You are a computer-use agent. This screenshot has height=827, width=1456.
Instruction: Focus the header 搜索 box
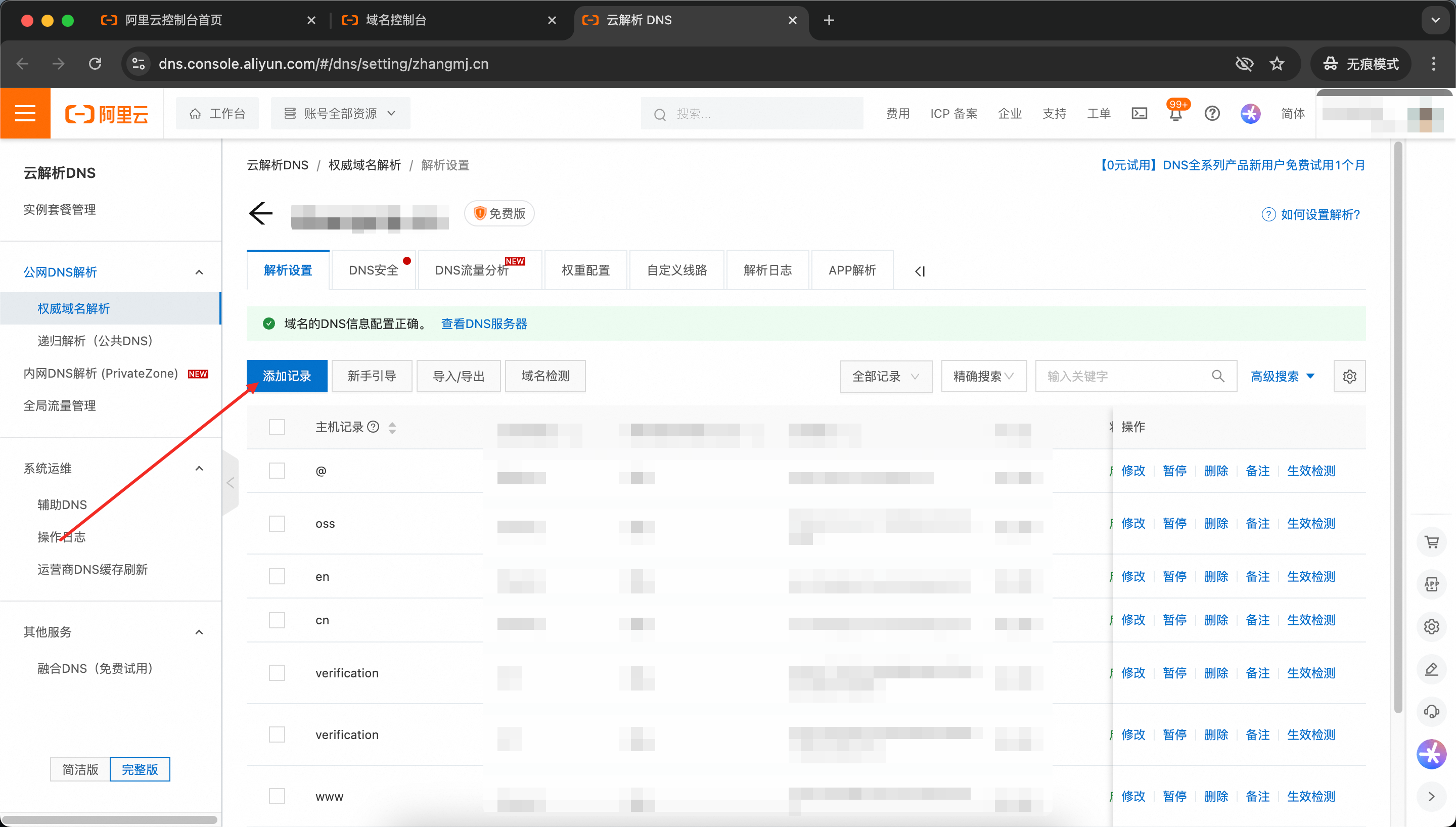752,114
